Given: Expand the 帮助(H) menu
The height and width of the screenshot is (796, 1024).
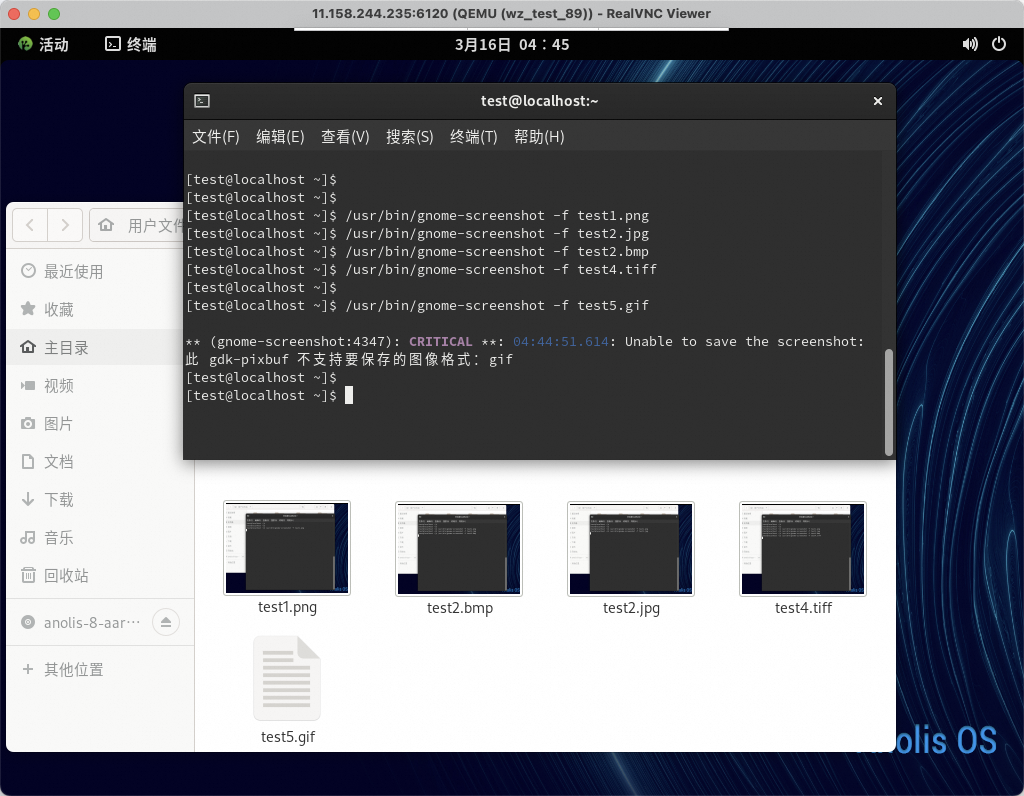Looking at the screenshot, I should pos(539,137).
